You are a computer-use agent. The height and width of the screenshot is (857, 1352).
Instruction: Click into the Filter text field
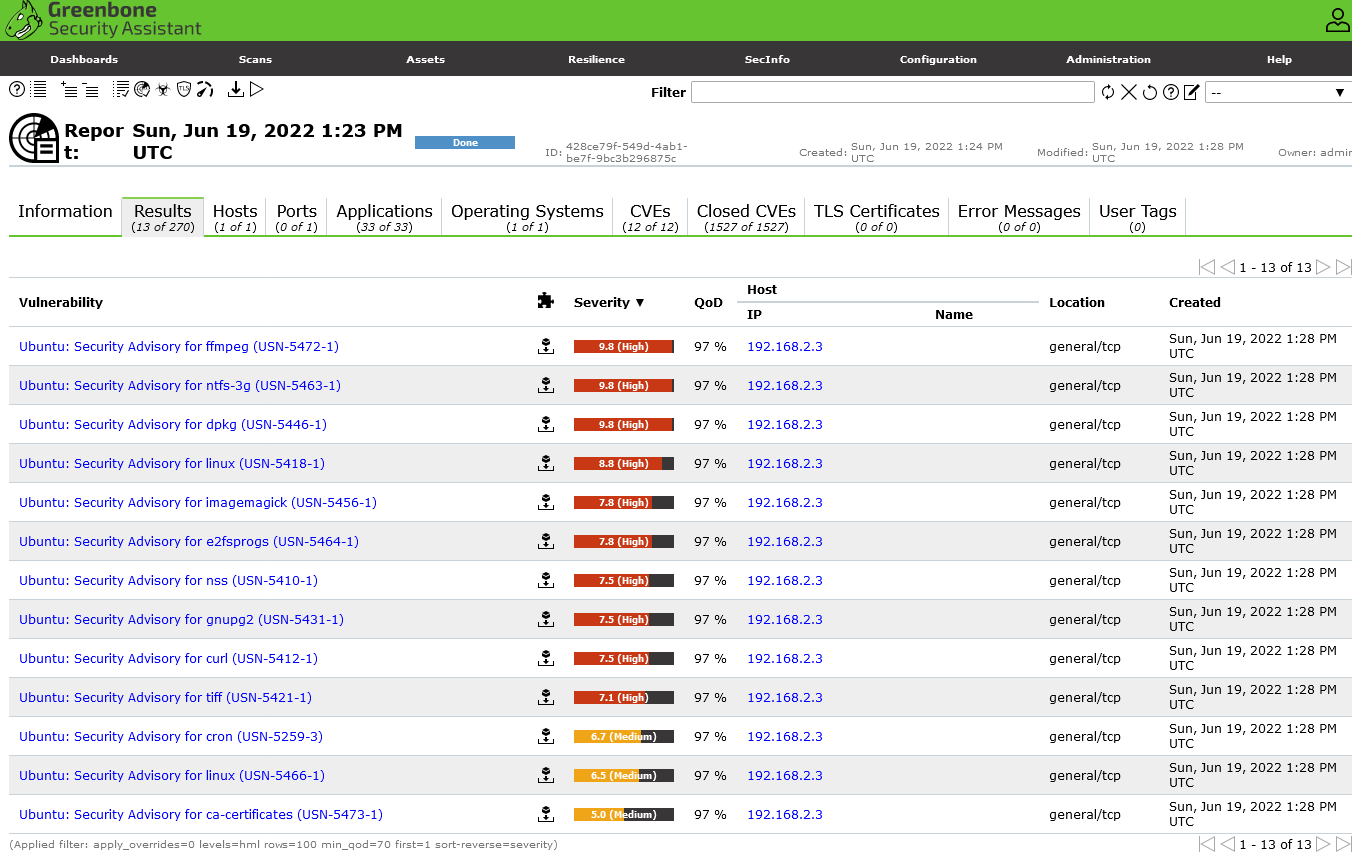(x=892, y=92)
